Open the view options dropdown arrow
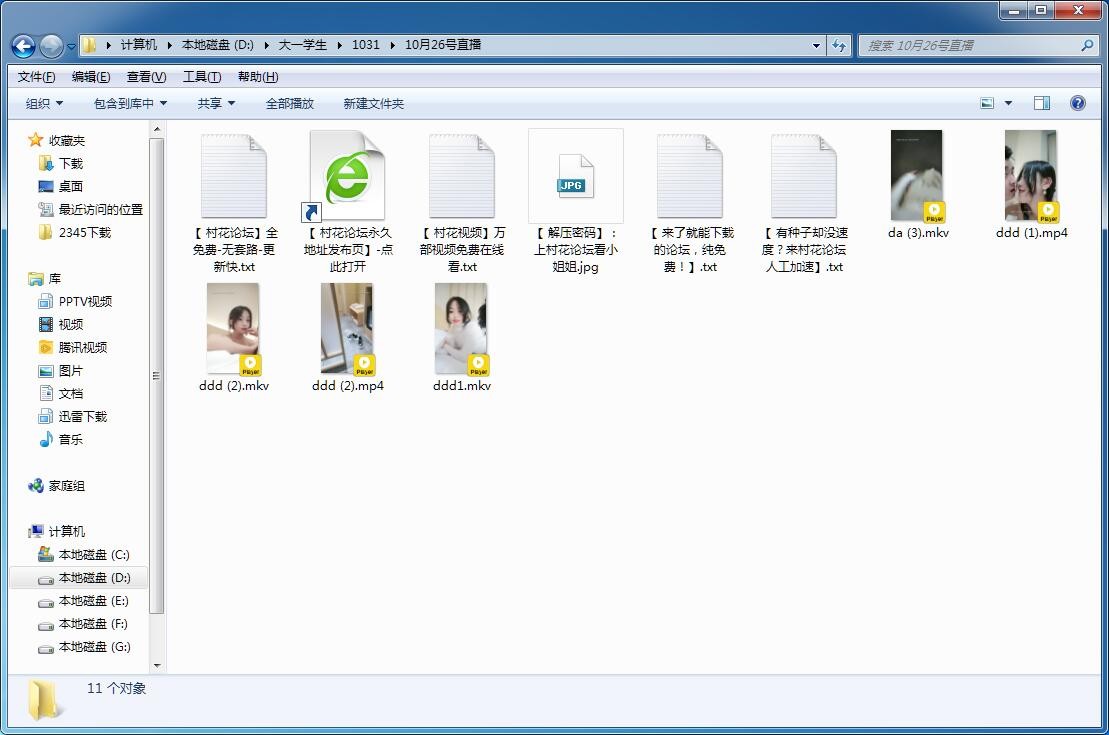Screen dimensions: 1109x735 tap(1008, 103)
